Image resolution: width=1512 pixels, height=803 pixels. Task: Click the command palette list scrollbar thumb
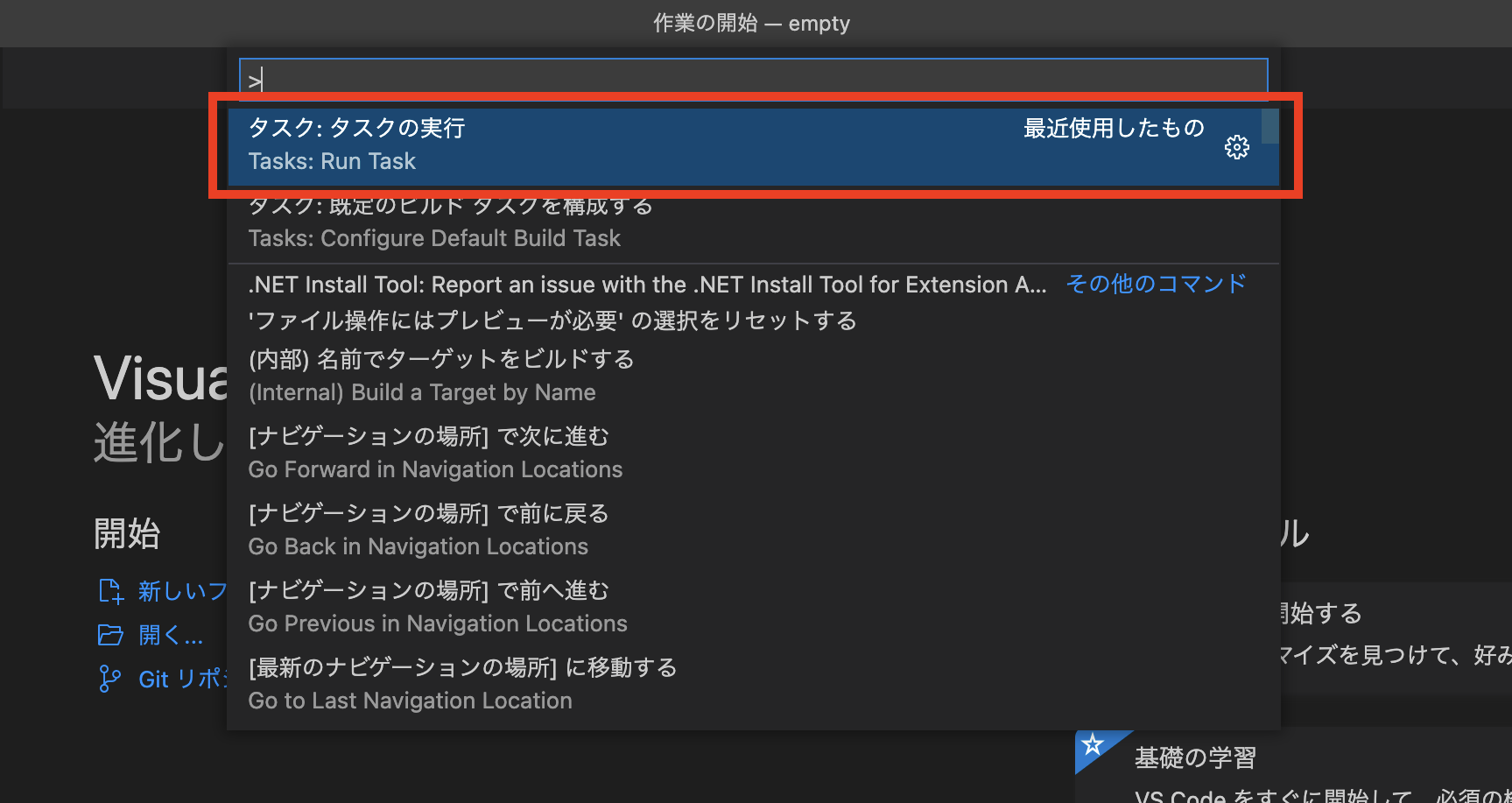(x=1269, y=126)
